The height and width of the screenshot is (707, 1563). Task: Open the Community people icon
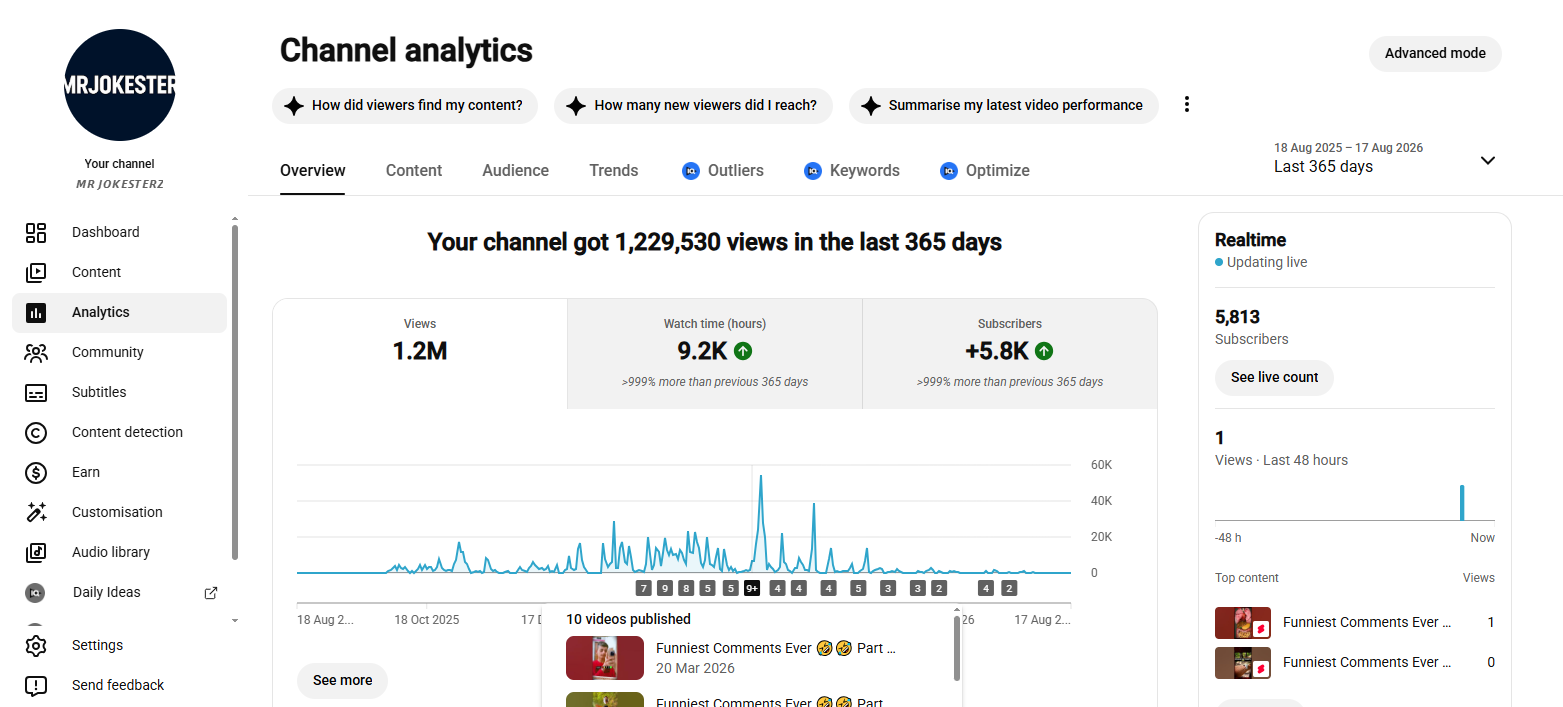pos(36,353)
